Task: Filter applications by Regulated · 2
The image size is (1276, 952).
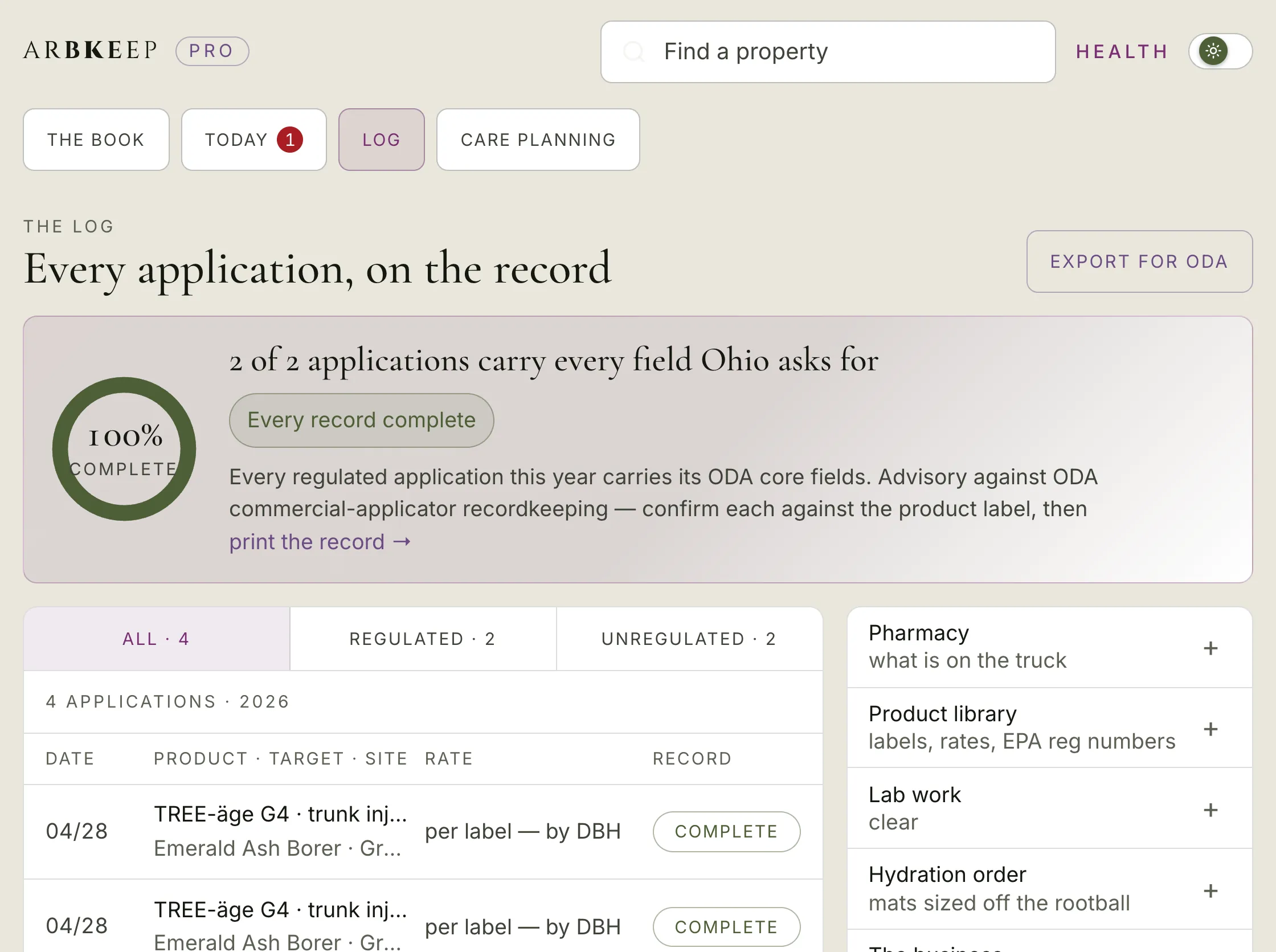Action: point(422,639)
